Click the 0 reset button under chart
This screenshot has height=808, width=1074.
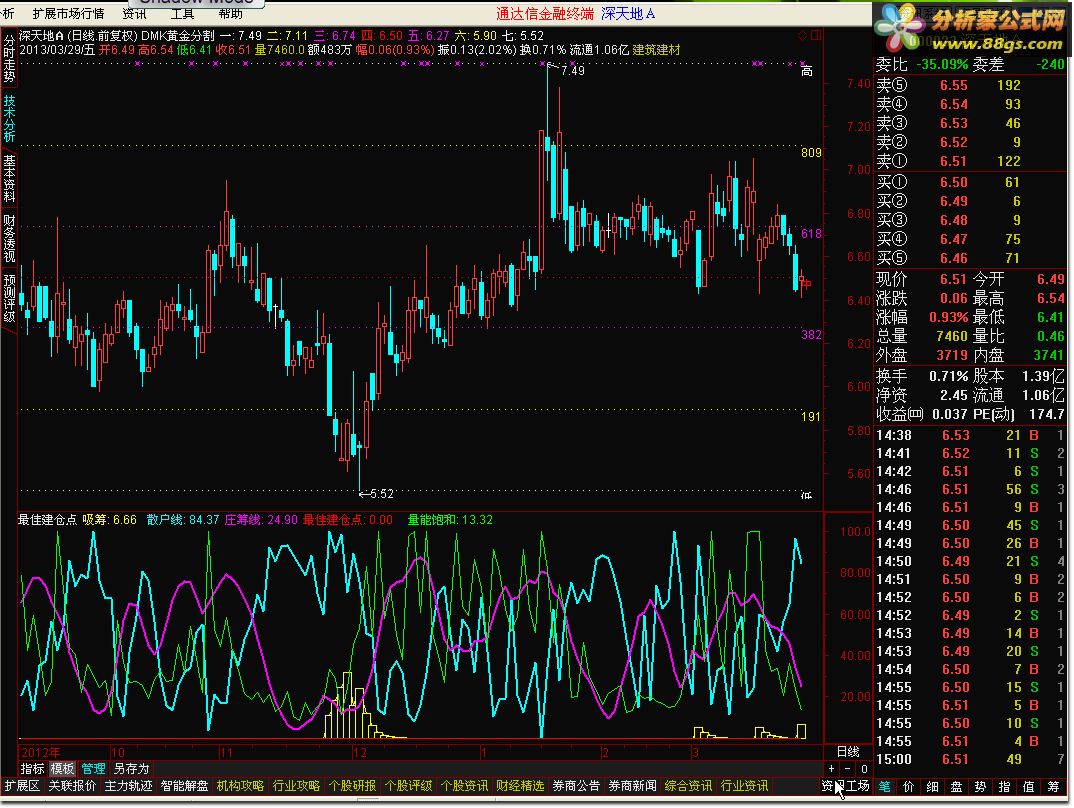[864, 769]
